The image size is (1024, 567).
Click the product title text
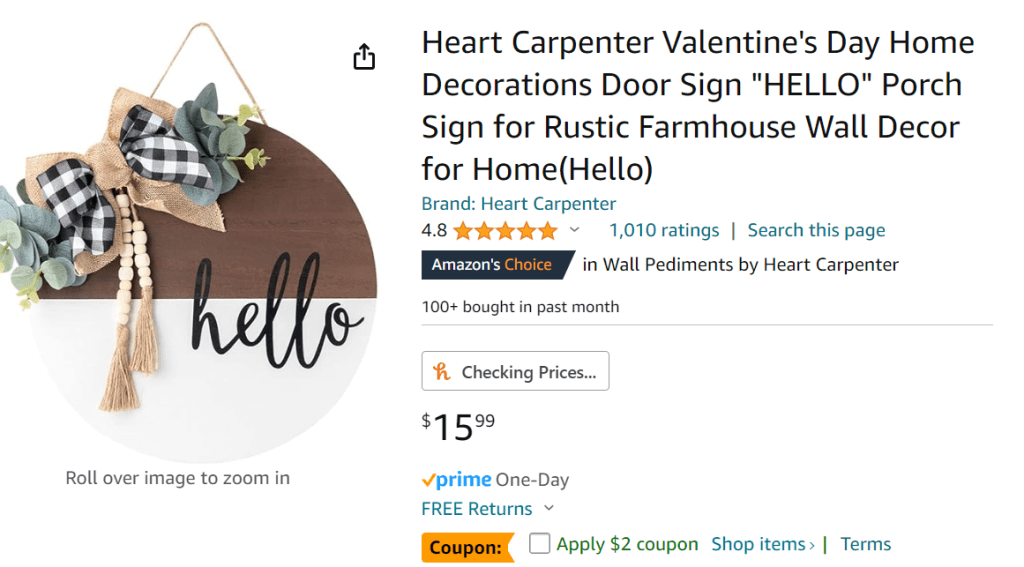pyautogui.click(x=697, y=106)
